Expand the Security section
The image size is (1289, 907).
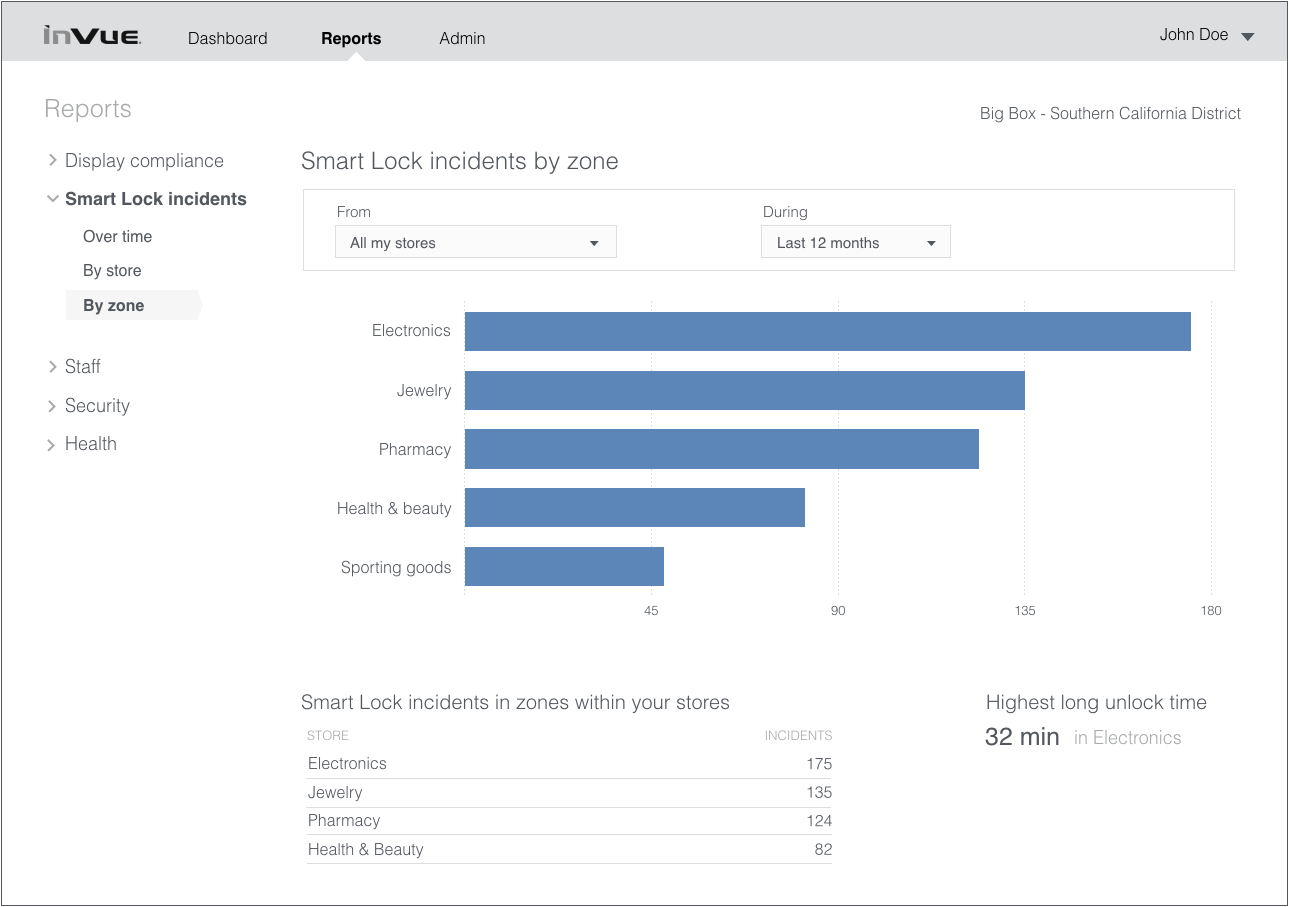[x=88, y=406]
